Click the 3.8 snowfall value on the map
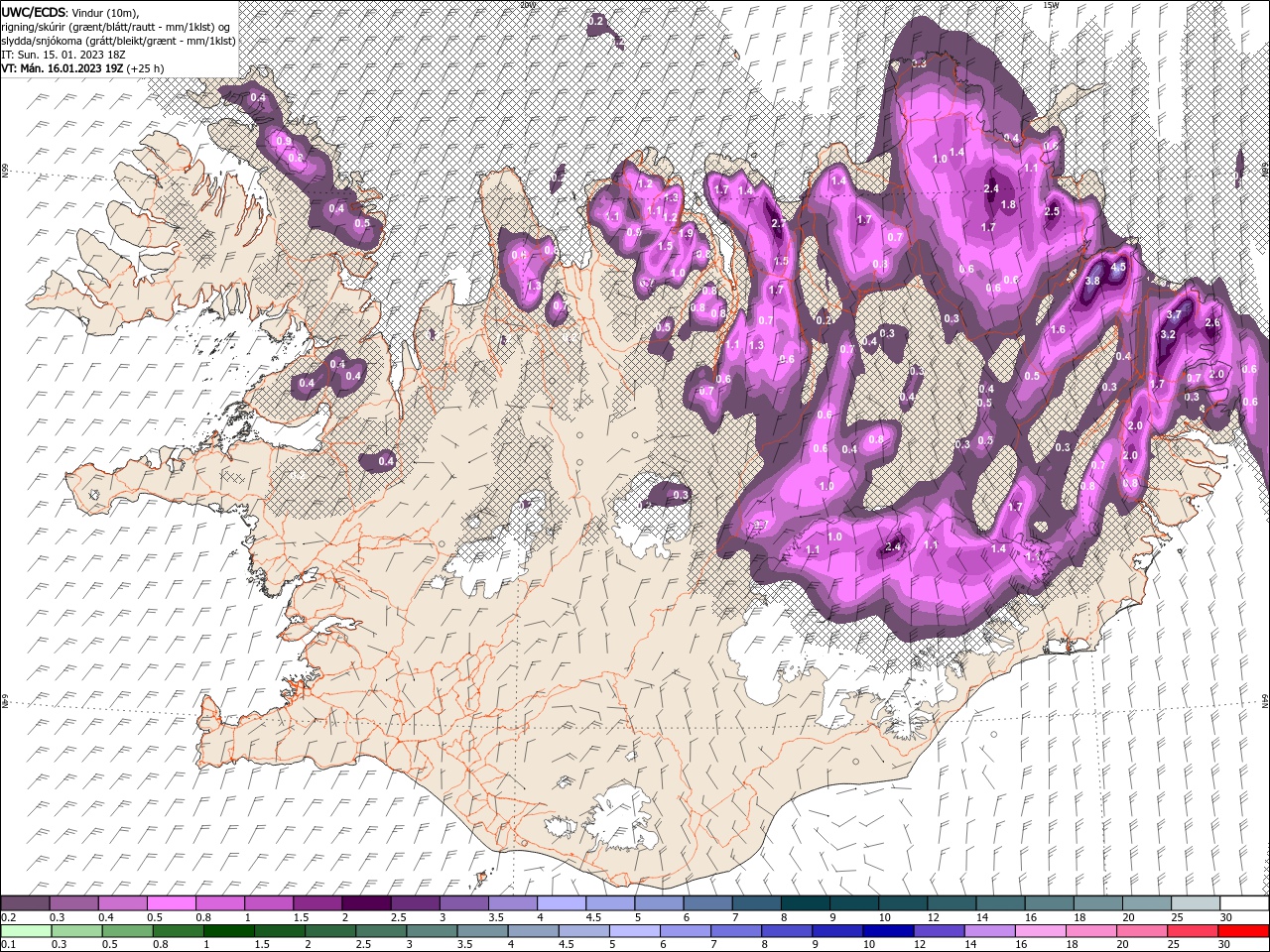Viewport: 1270px width, 952px height. 1092,282
